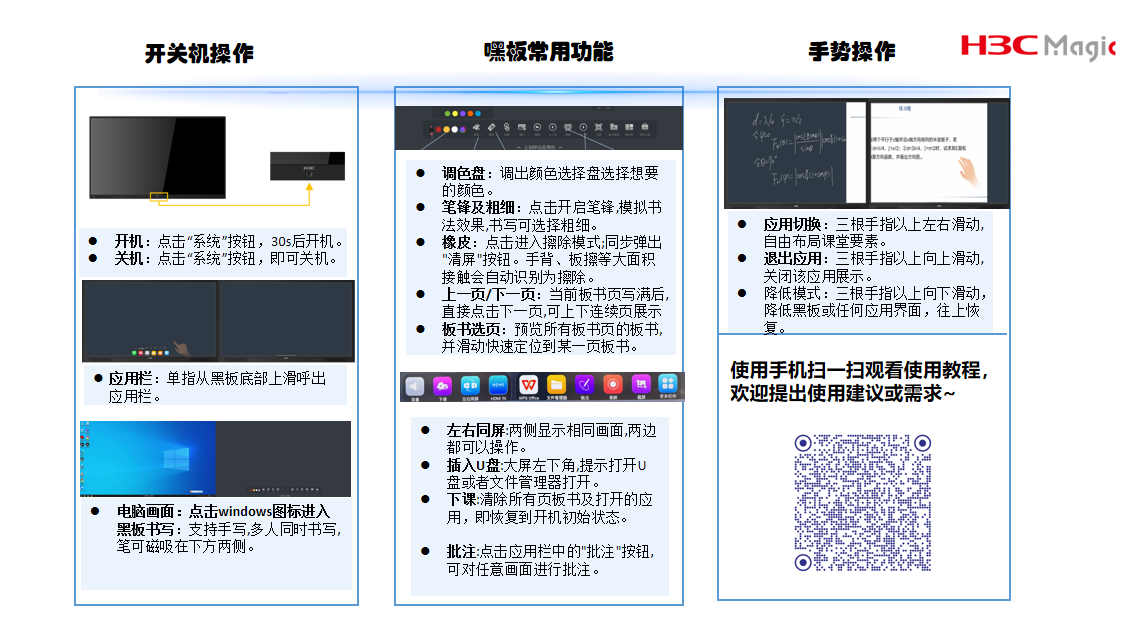Image resolution: width=1139 pixels, height=624 pixels.
Task: Click the 开机 bullet text
Action: (228, 241)
